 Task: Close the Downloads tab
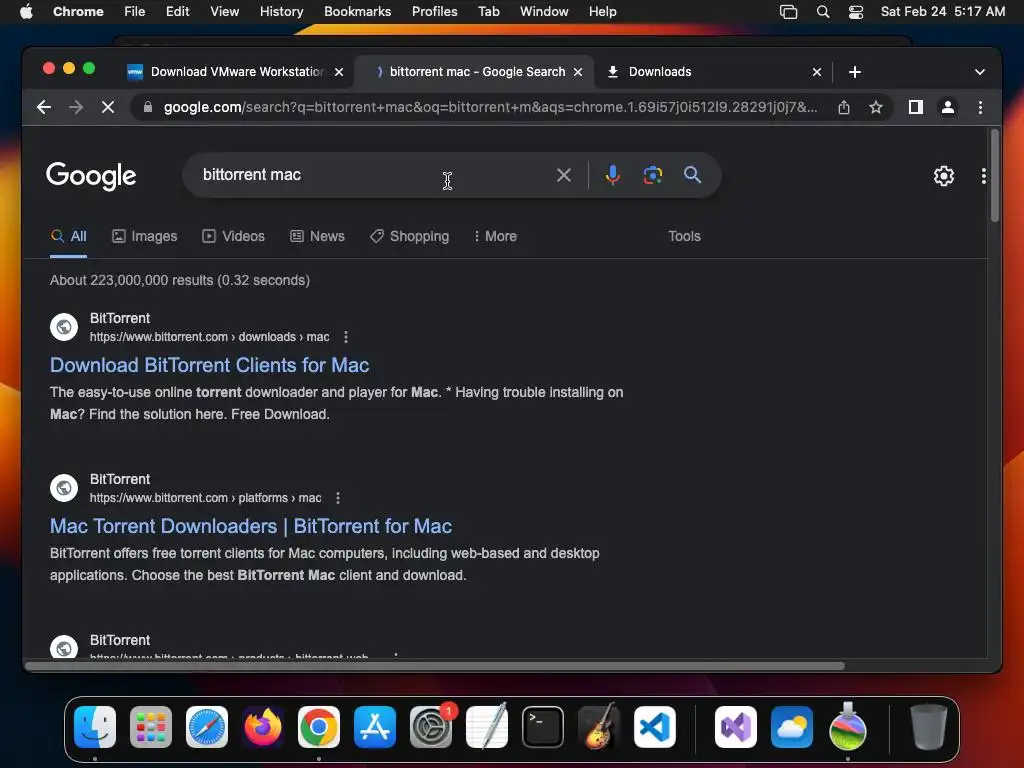coord(816,72)
